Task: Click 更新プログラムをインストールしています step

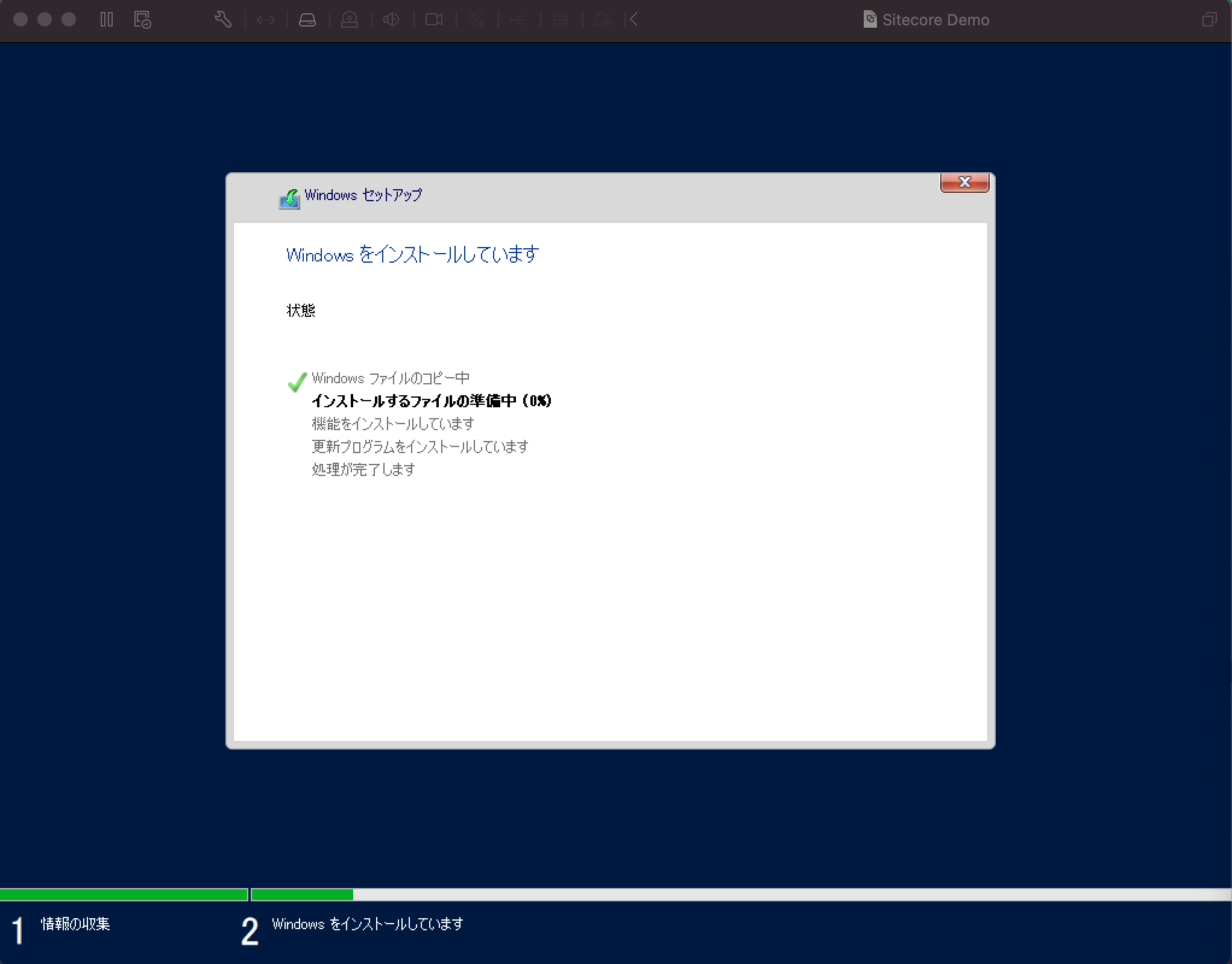Action: point(420,446)
